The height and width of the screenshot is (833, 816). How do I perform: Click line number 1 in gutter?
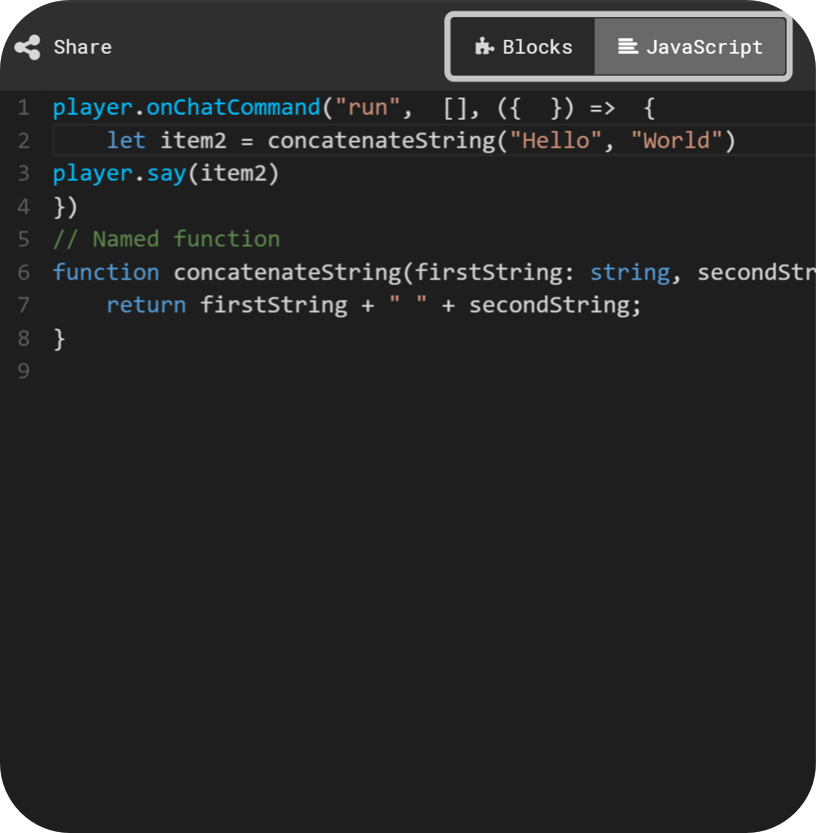tap(23, 108)
